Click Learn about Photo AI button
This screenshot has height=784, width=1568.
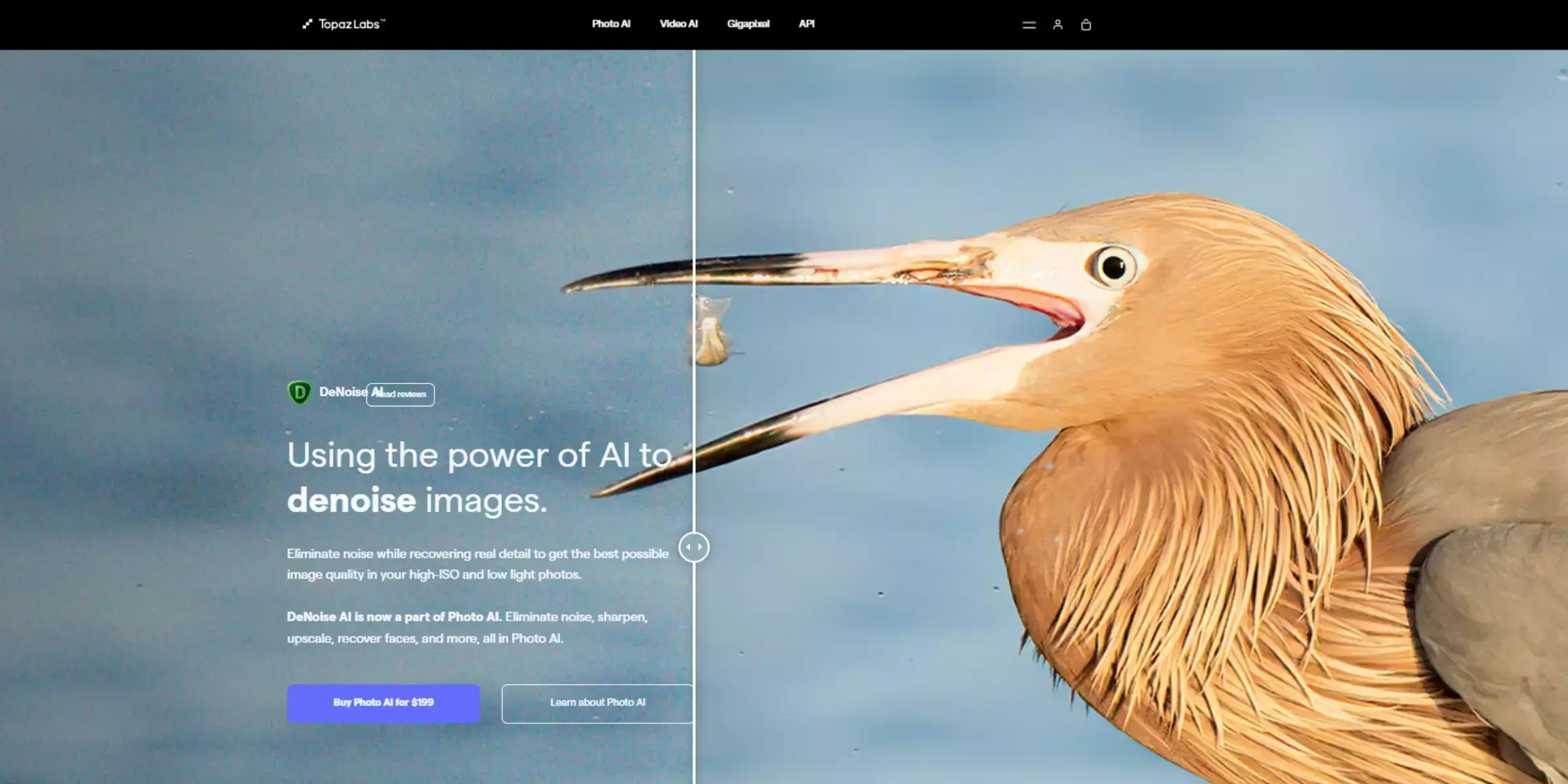pyautogui.click(x=597, y=702)
